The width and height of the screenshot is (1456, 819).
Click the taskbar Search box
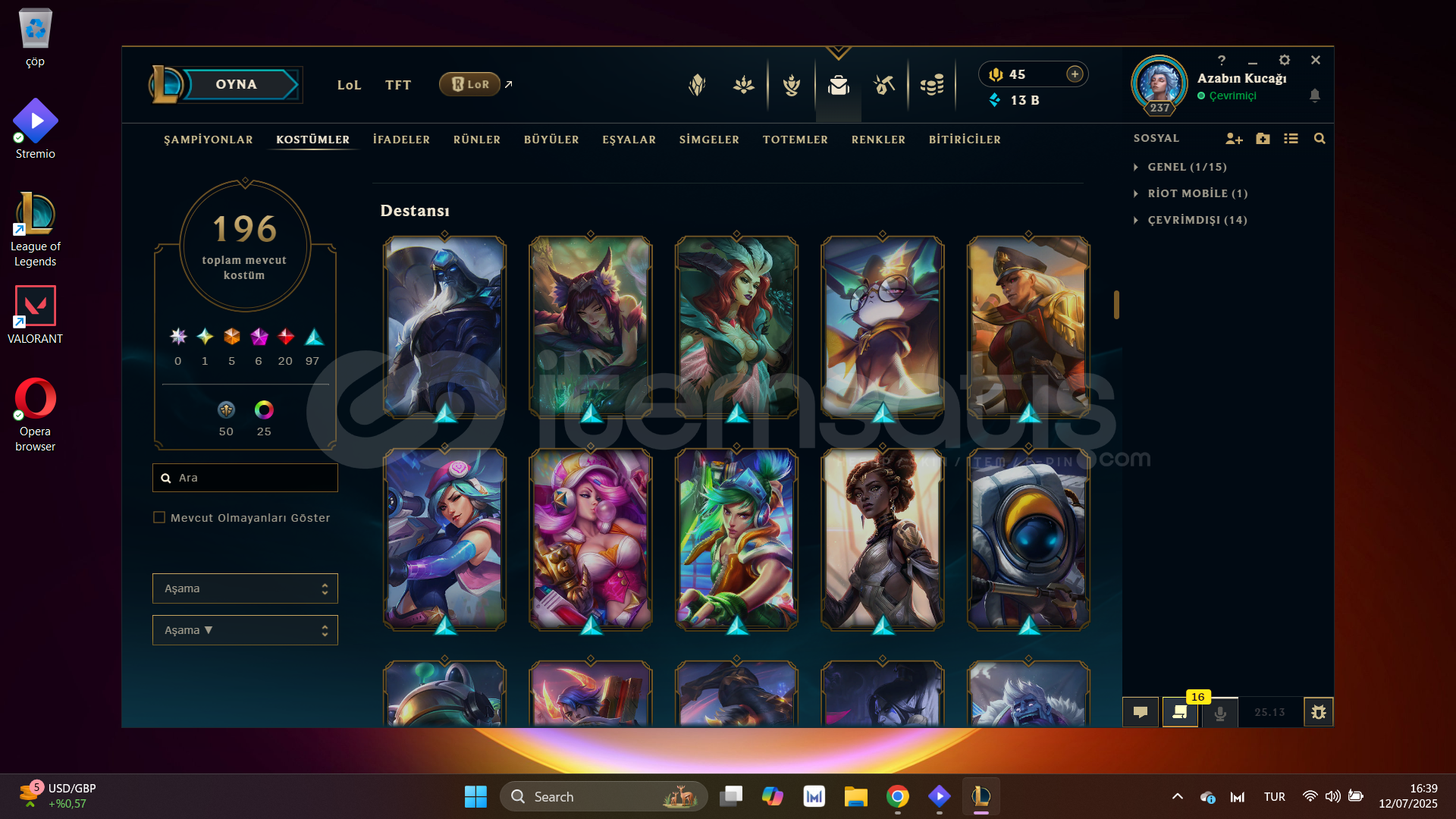click(x=604, y=796)
